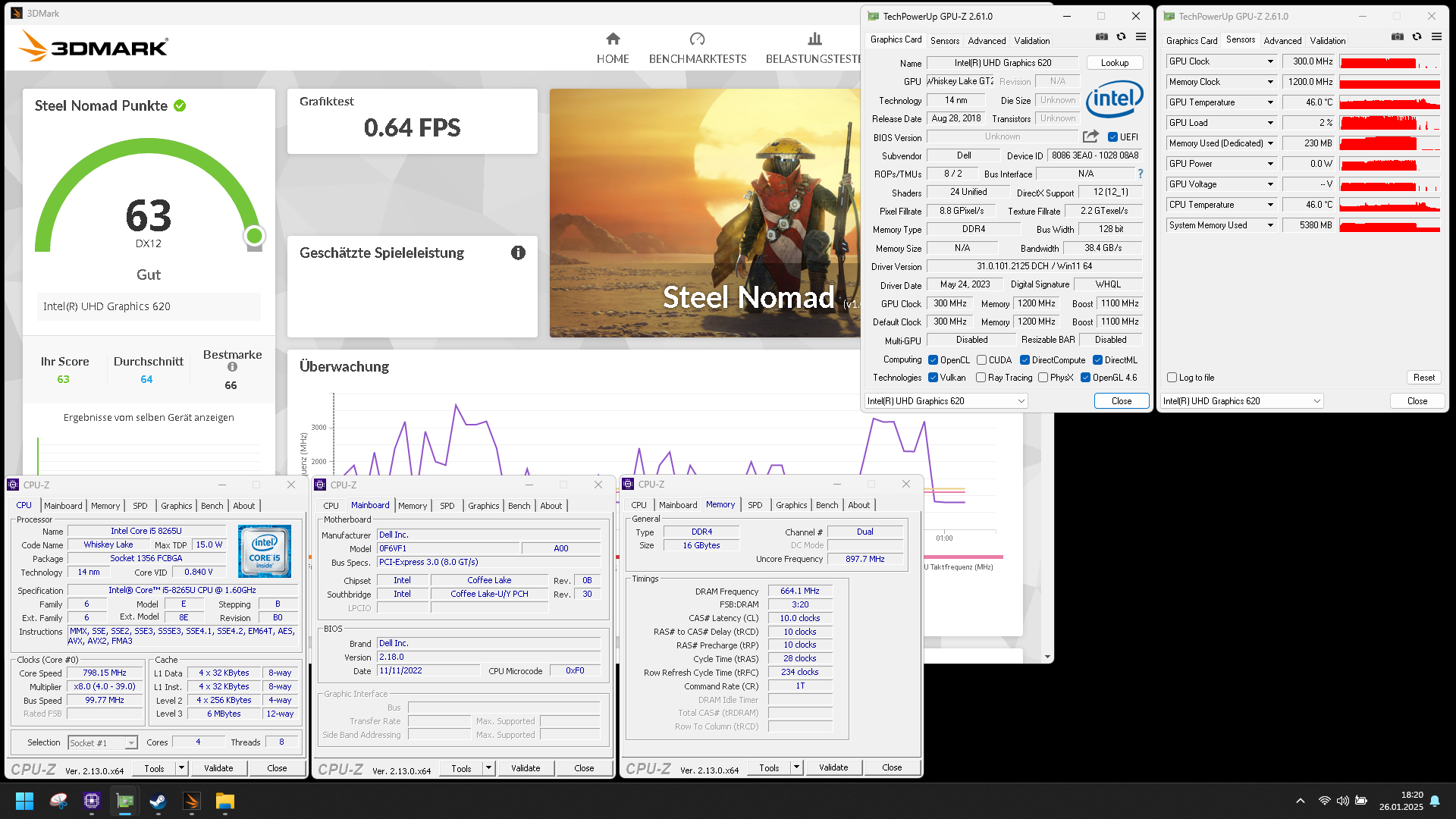Click the info icon under Bestmarke
The height and width of the screenshot is (819, 1456).
click(x=232, y=367)
